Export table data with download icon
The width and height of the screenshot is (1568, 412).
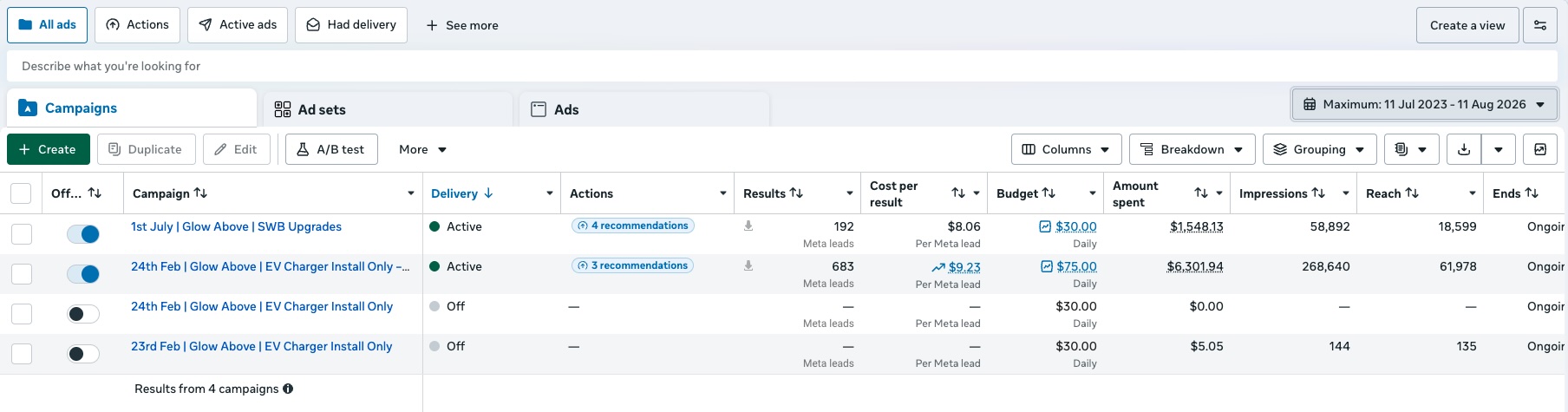coord(1464,149)
